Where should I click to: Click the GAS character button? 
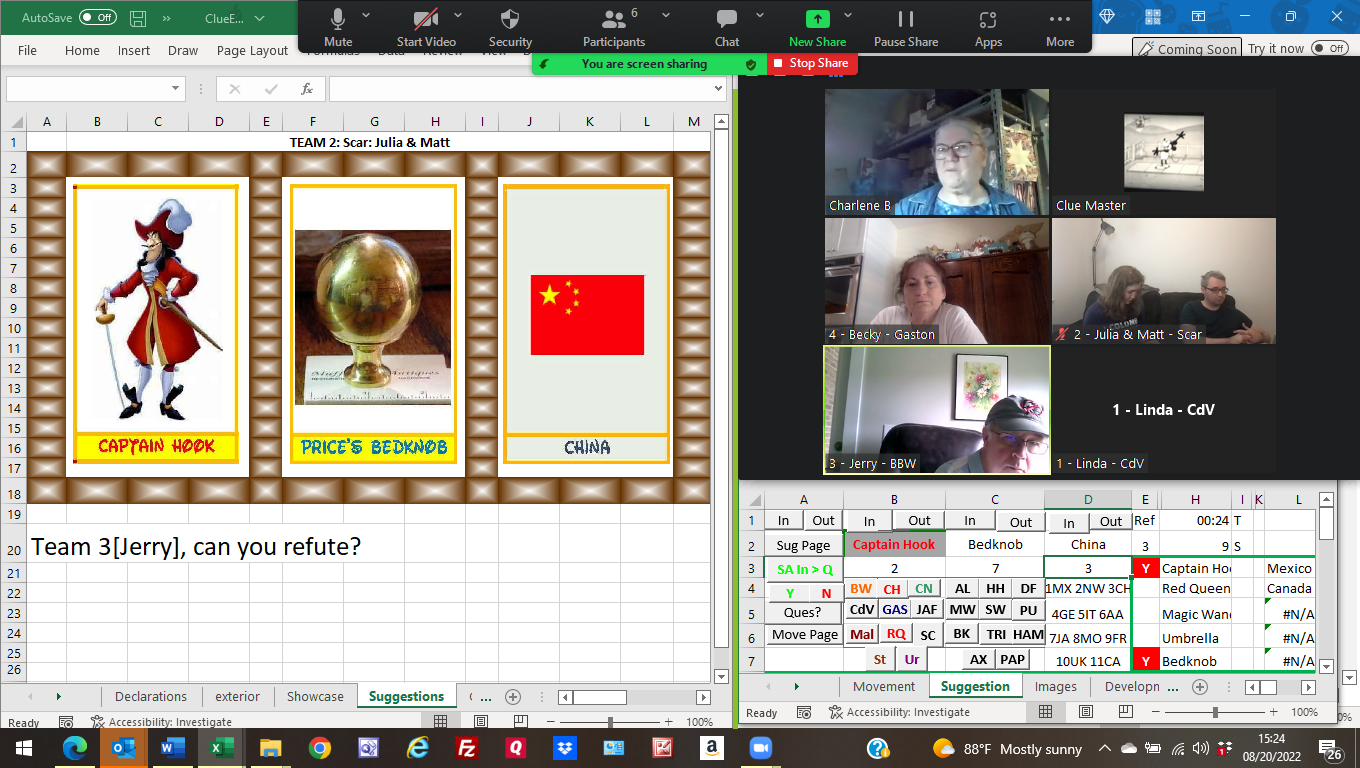click(895, 610)
